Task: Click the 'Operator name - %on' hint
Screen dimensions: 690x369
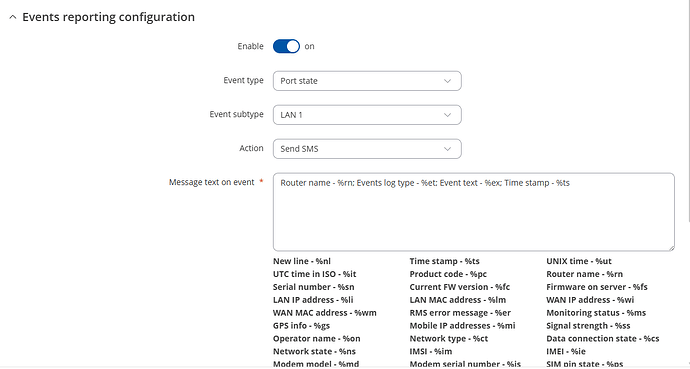Action: (316, 339)
